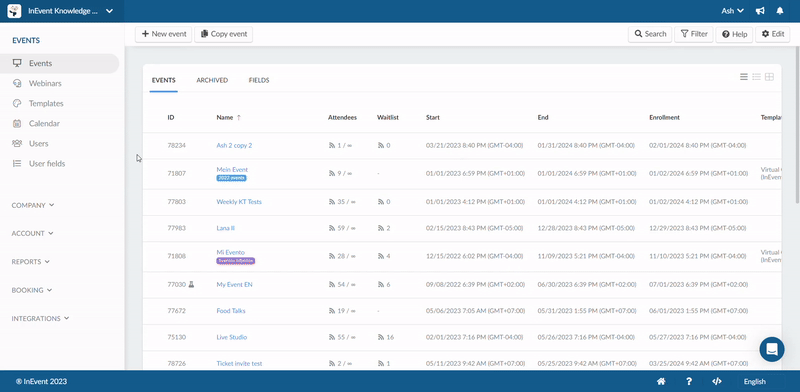
Task: Open the code embed footer icon
Action: pos(716,381)
